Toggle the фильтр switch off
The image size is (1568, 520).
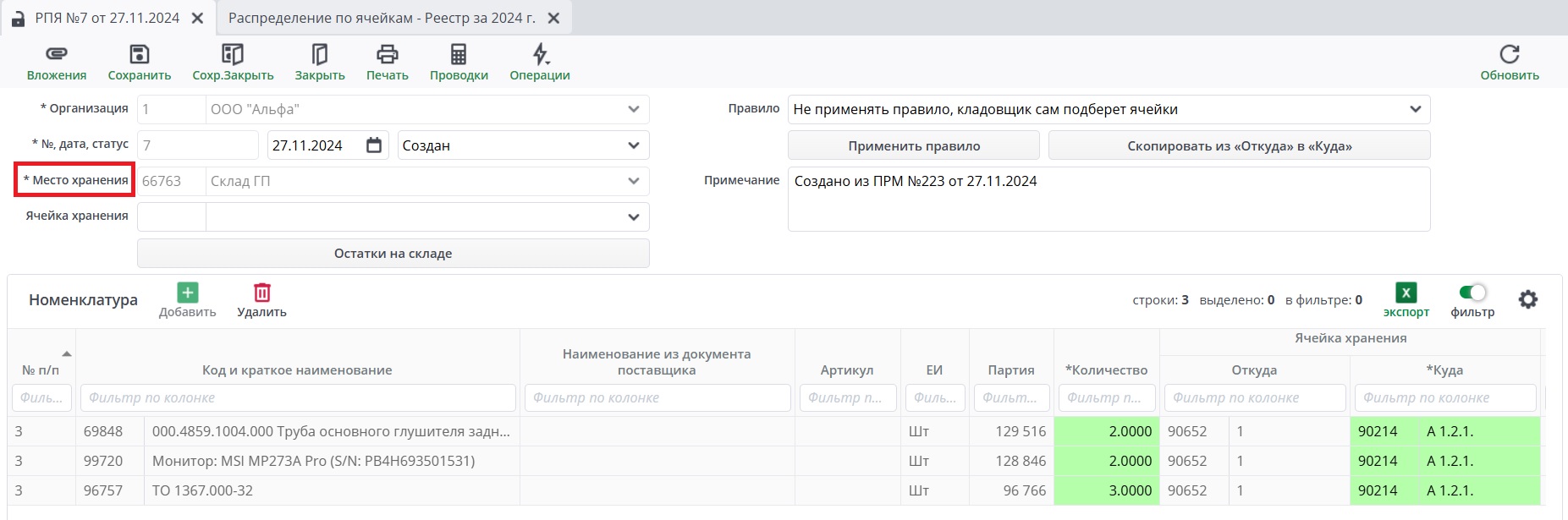1472,293
